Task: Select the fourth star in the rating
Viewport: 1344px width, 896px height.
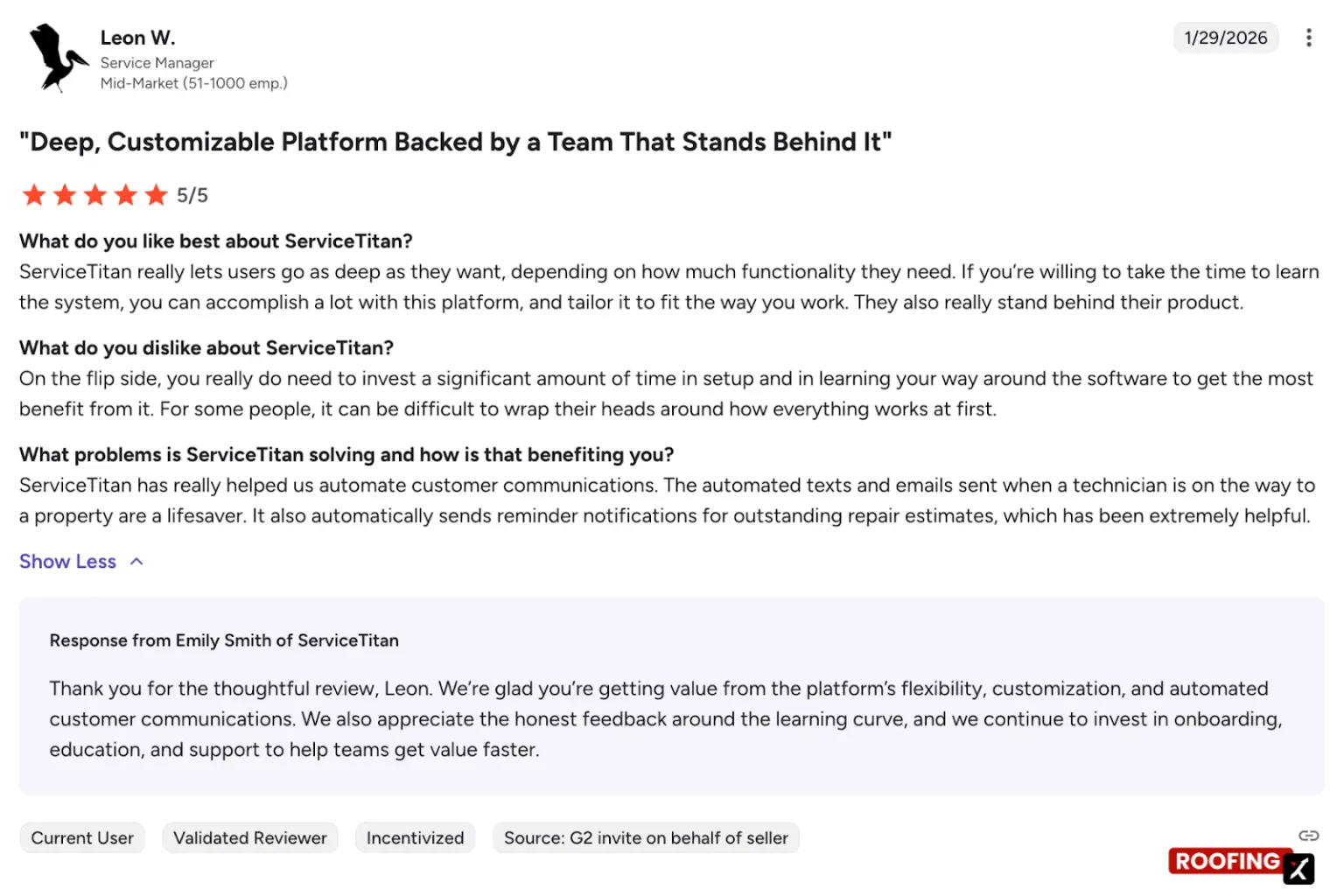Action: click(126, 194)
